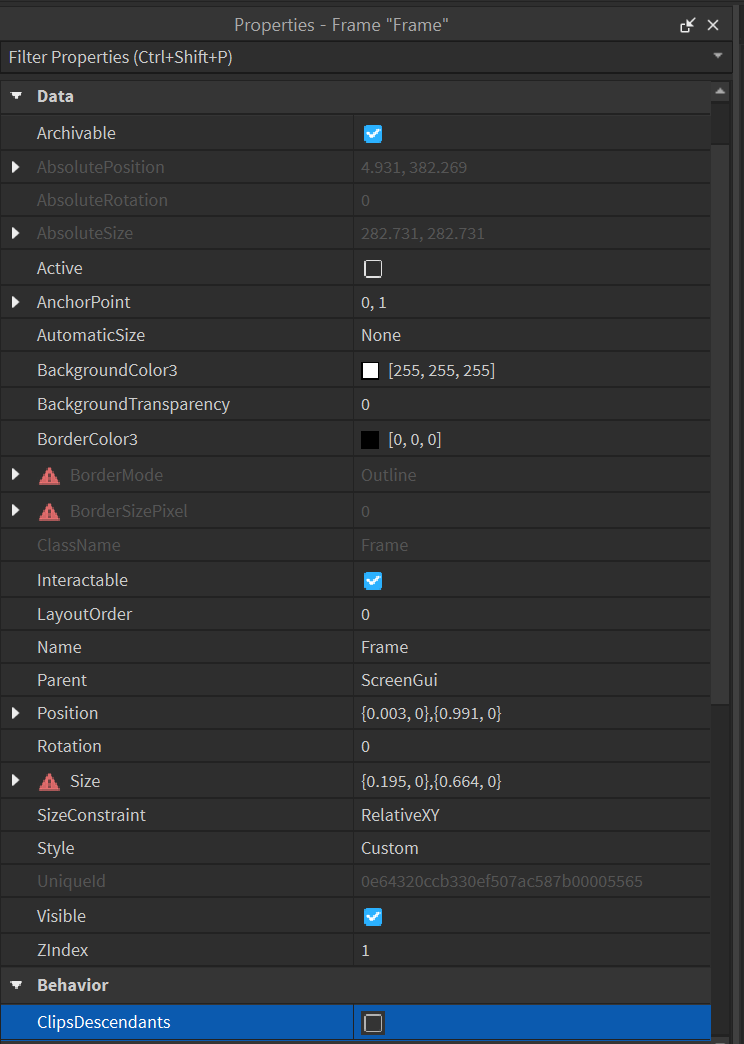744x1044 pixels.
Task: Collapse the Behavior section
Action: (15, 985)
